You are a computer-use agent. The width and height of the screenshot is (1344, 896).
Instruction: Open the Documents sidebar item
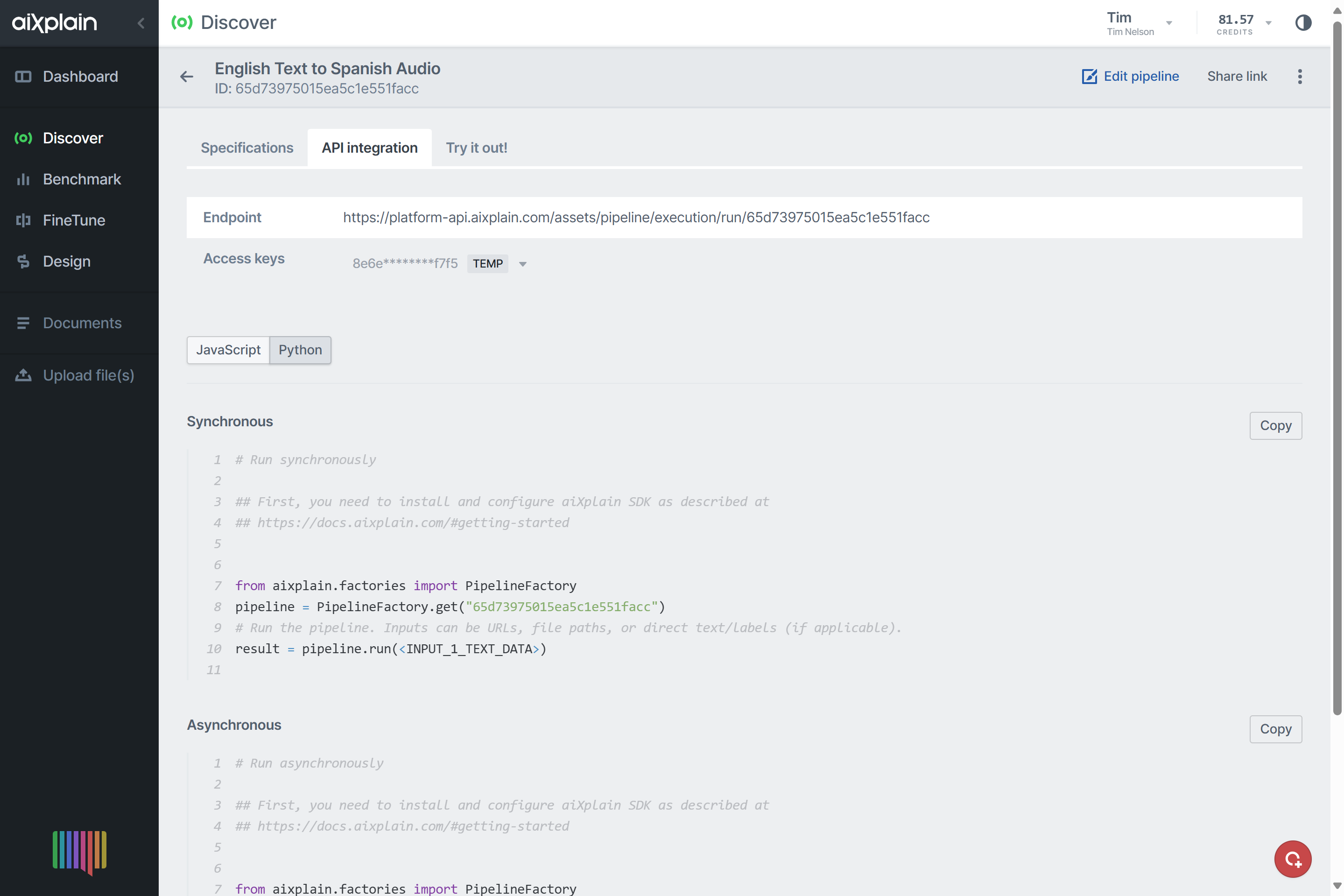(79, 324)
